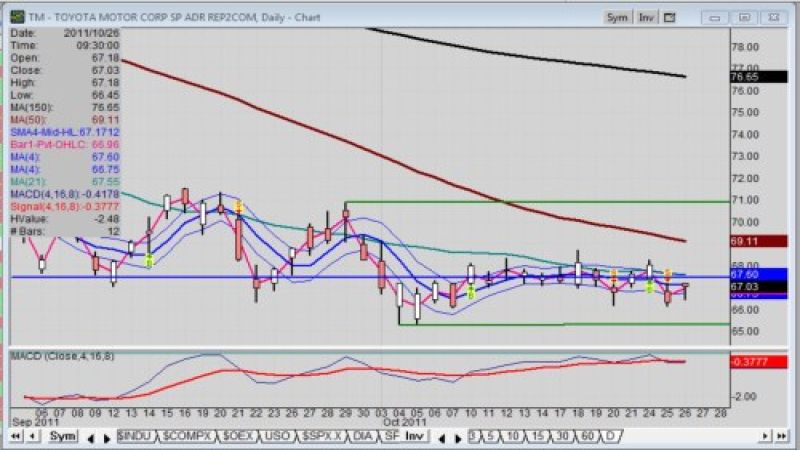Click the Sep 2011 label on time axis
This screenshot has width=800, height=450.
pos(35,422)
